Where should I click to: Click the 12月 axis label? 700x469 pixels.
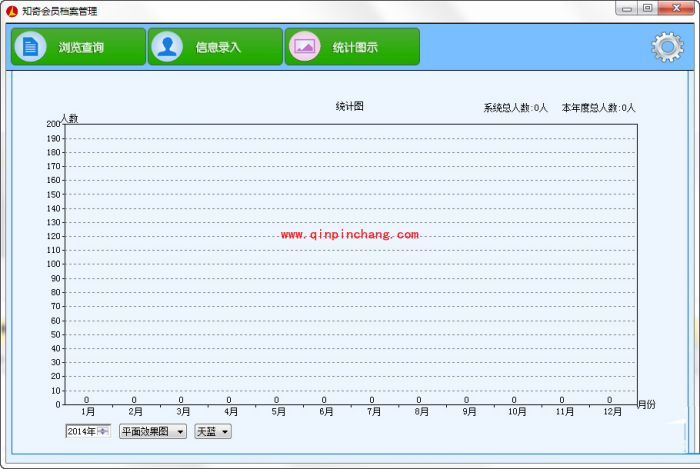click(612, 411)
